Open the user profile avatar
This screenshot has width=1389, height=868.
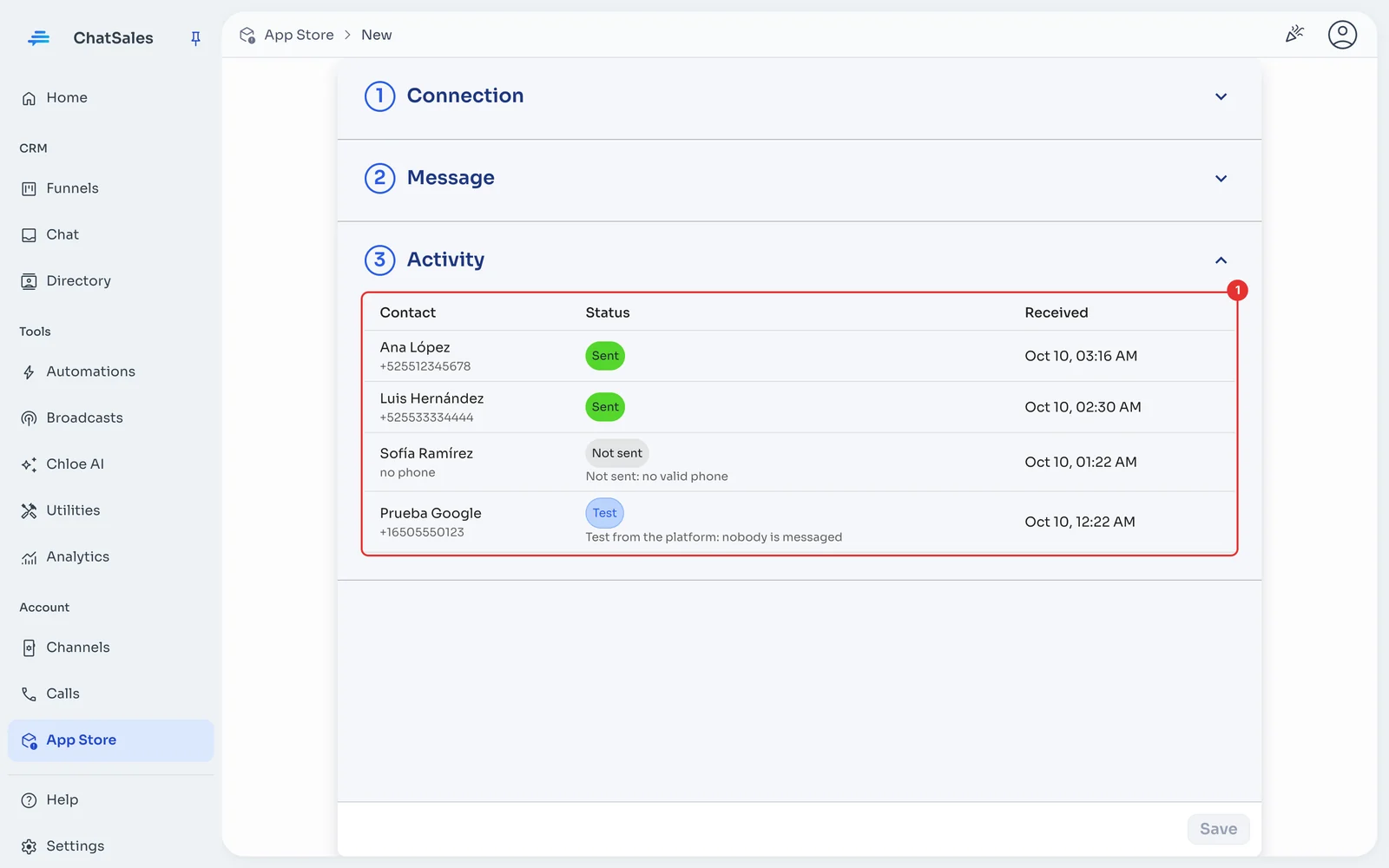click(1342, 35)
